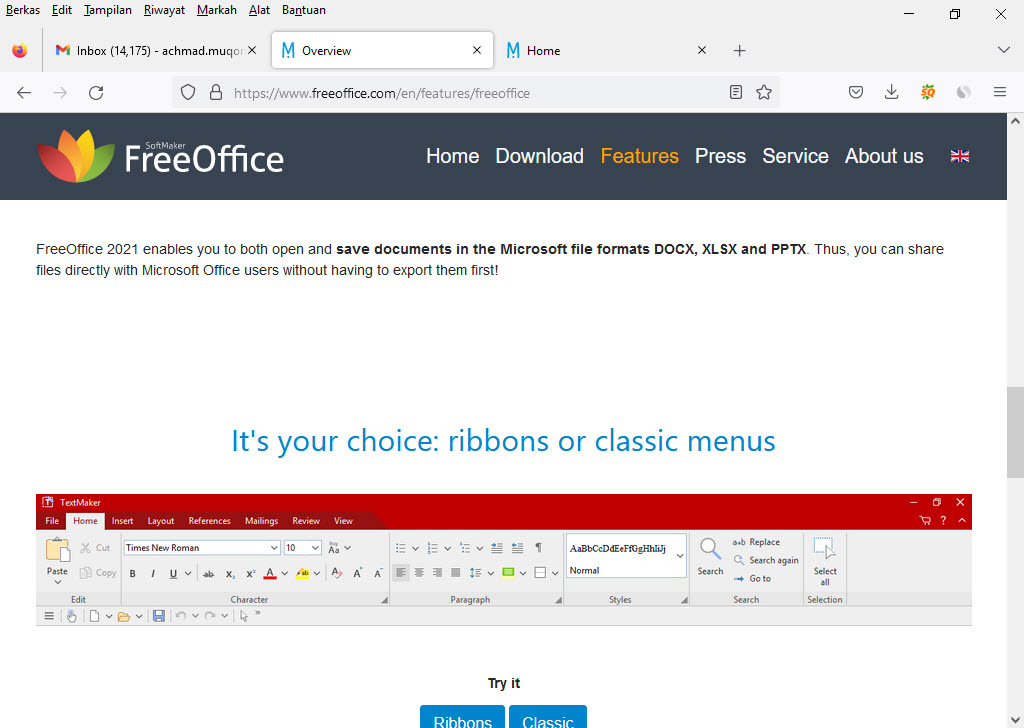The width and height of the screenshot is (1024, 728).
Task: Toggle Bold formatting
Action: point(132,572)
